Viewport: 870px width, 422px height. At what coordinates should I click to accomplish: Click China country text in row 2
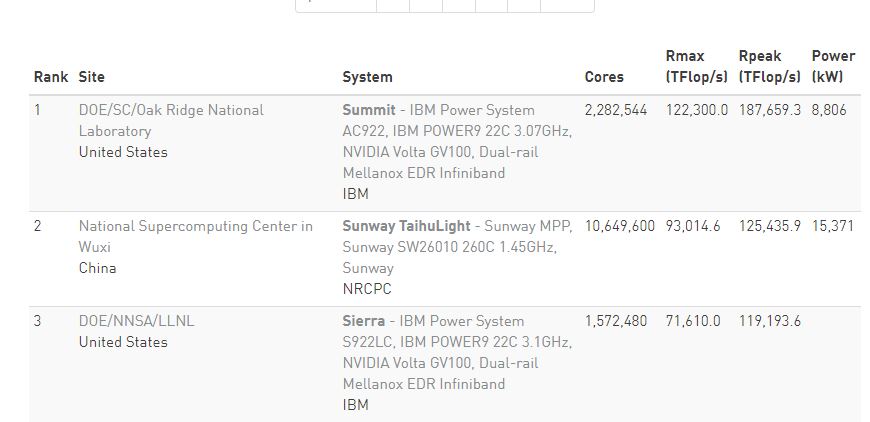(x=98, y=268)
